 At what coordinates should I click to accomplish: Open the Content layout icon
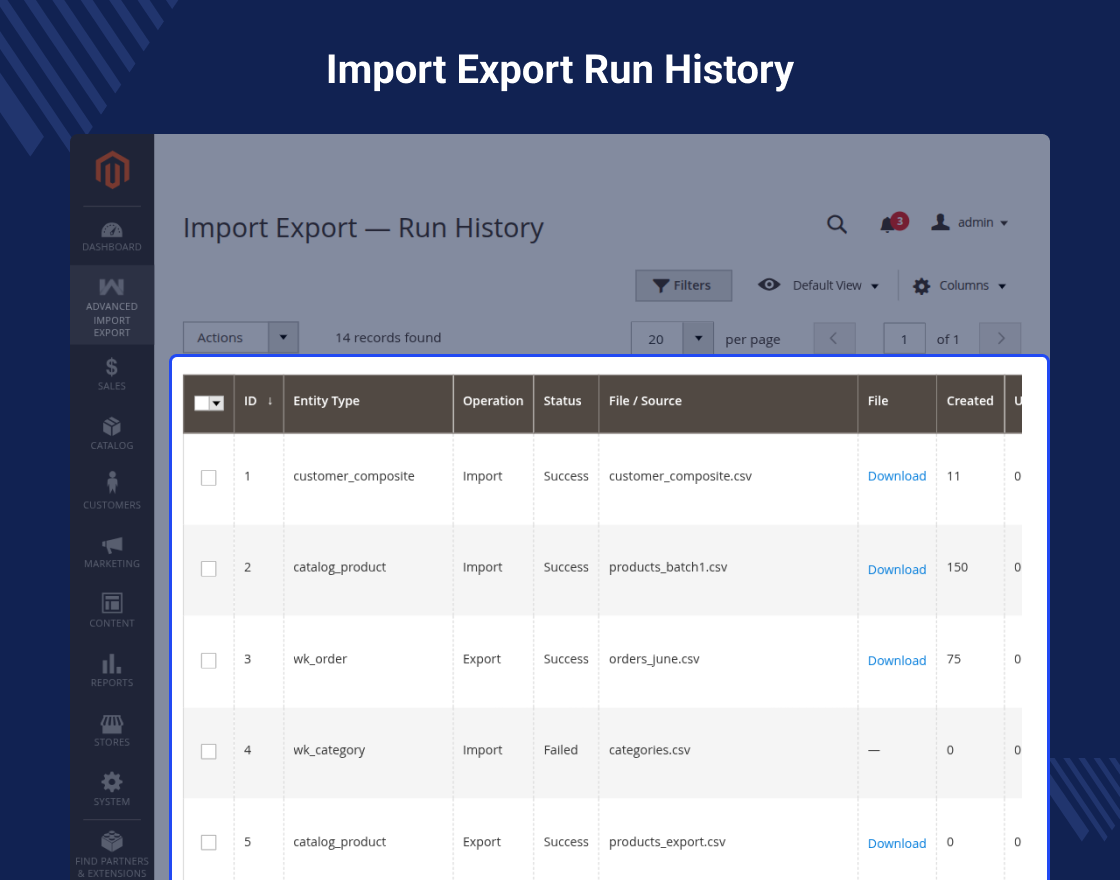point(111,603)
